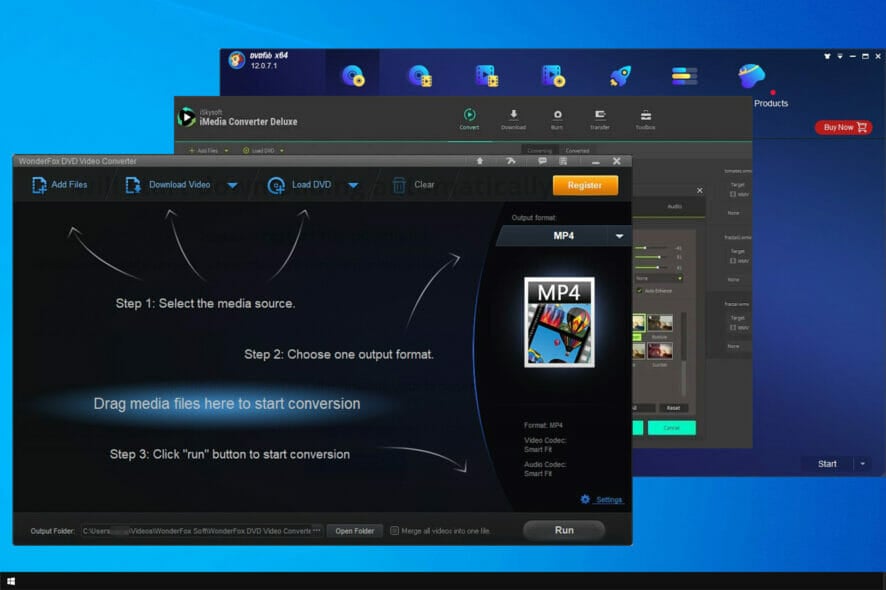Click the Transfer icon in iMedia Converter
This screenshot has height=590, width=886.
tap(600, 115)
